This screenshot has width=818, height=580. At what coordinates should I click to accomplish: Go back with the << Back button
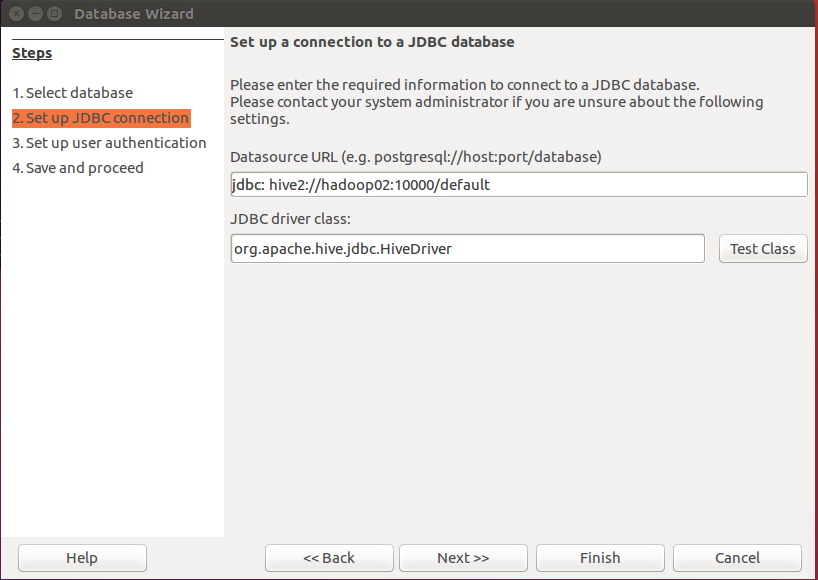pyautogui.click(x=329, y=558)
